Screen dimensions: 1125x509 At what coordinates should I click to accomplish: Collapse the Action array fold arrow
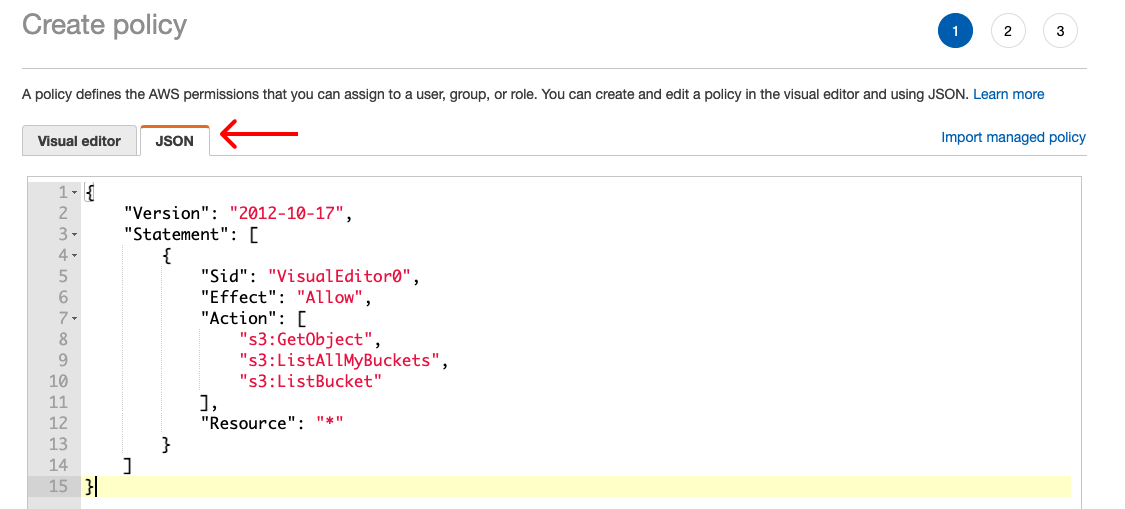click(x=75, y=318)
